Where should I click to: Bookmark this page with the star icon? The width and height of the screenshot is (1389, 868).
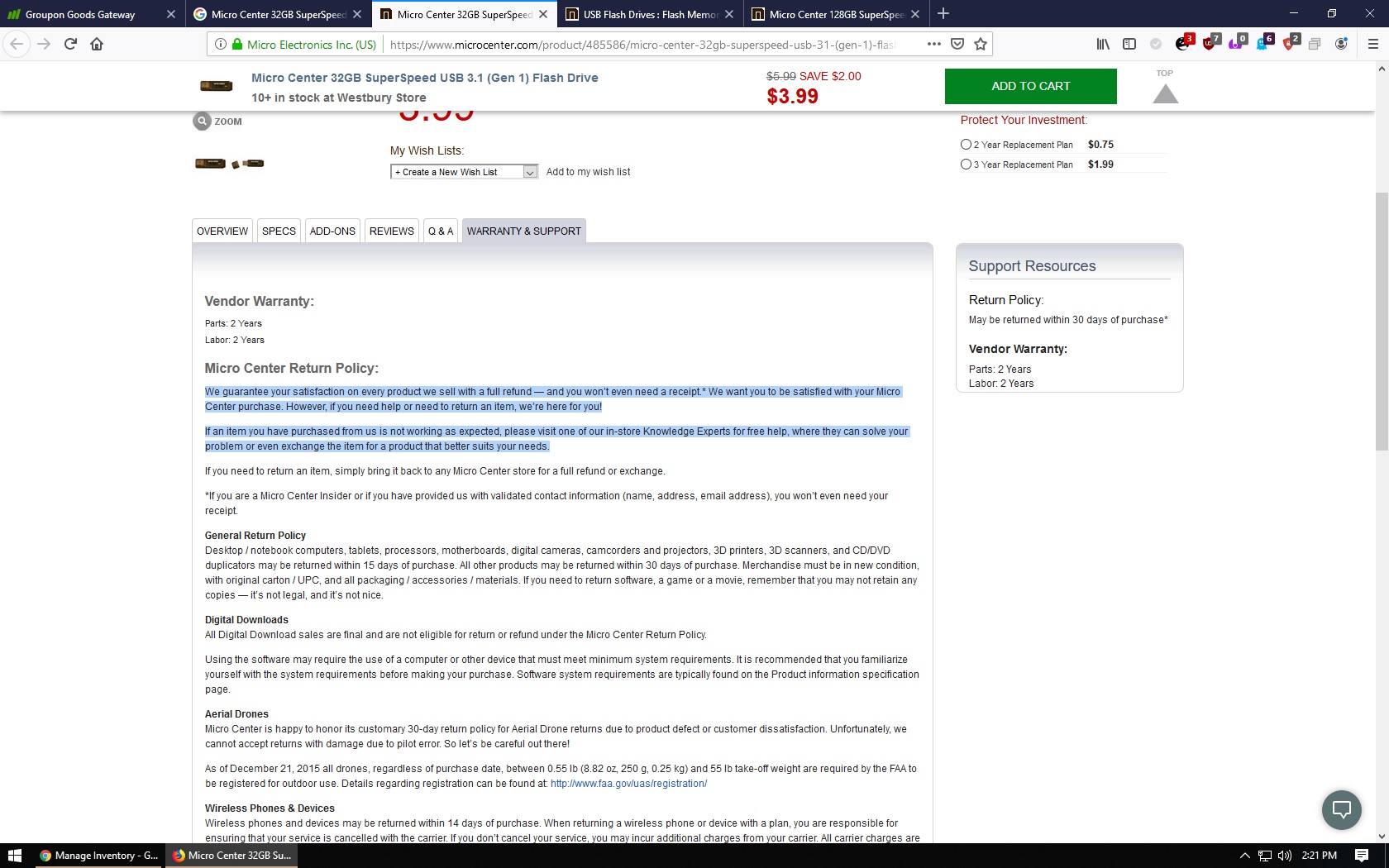point(981,44)
